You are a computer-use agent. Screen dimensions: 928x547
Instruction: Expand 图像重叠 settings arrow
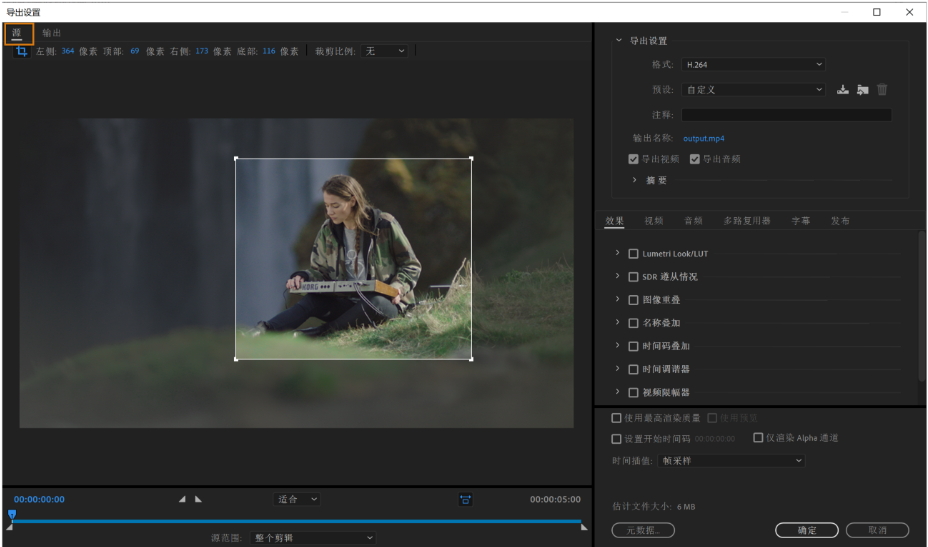pos(617,299)
